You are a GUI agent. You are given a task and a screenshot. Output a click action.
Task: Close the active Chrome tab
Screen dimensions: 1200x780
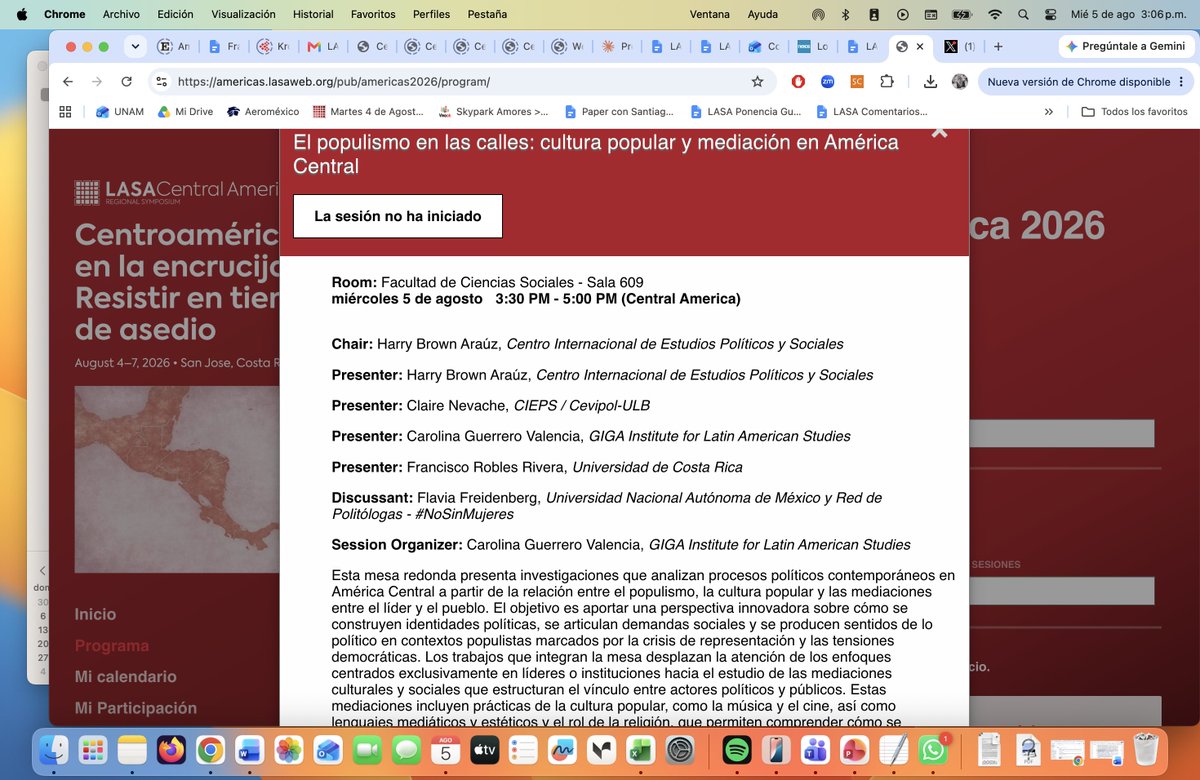tap(921, 47)
